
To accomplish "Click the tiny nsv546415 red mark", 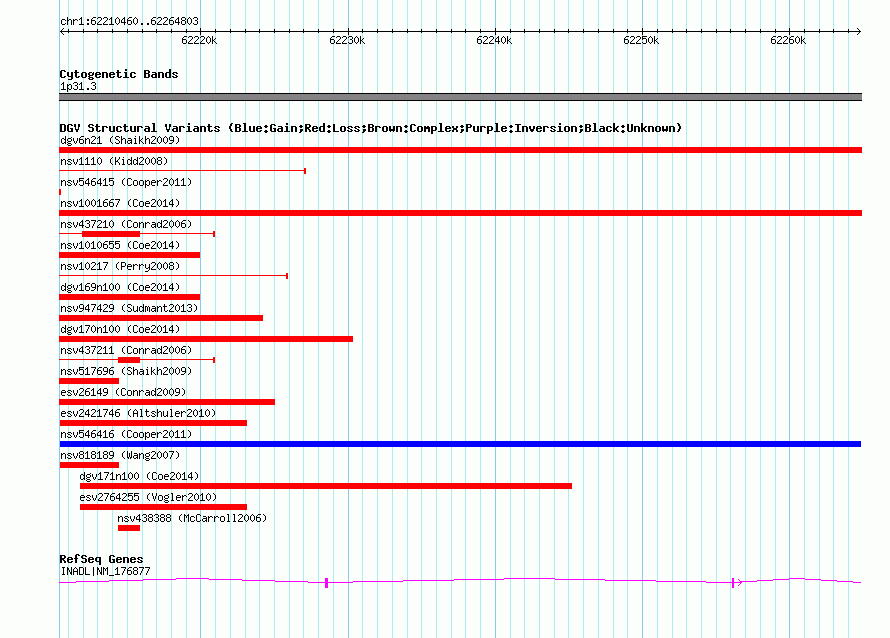I will (x=60, y=192).
